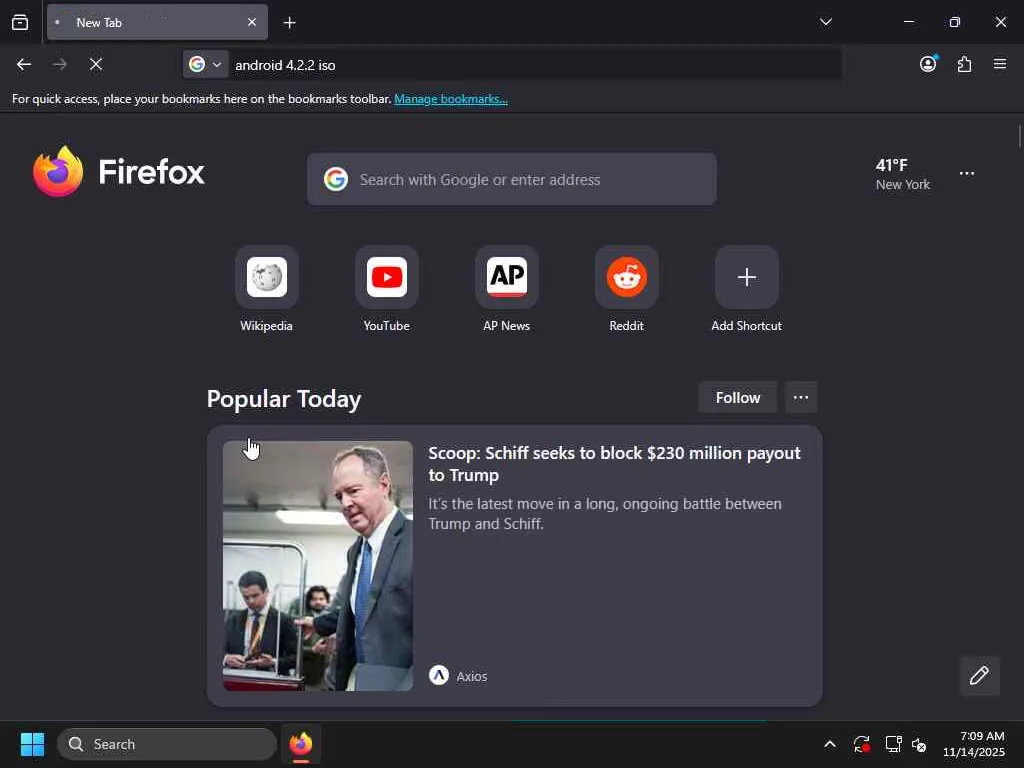
Task: Customize new tab page pencil icon
Action: click(980, 676)
